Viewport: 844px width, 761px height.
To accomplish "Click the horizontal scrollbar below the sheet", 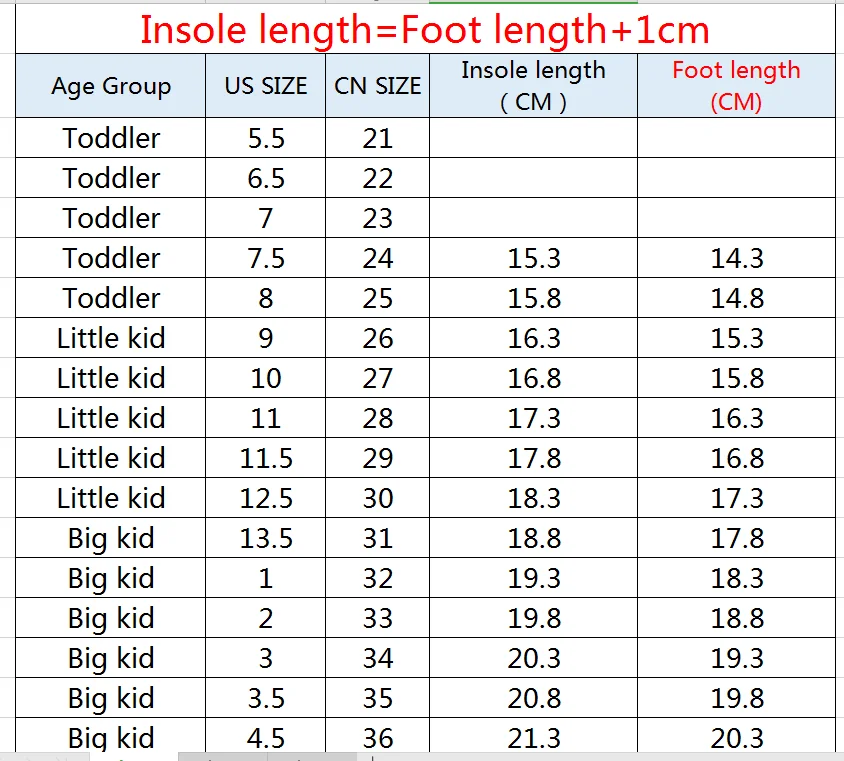I will coord(608,757).
